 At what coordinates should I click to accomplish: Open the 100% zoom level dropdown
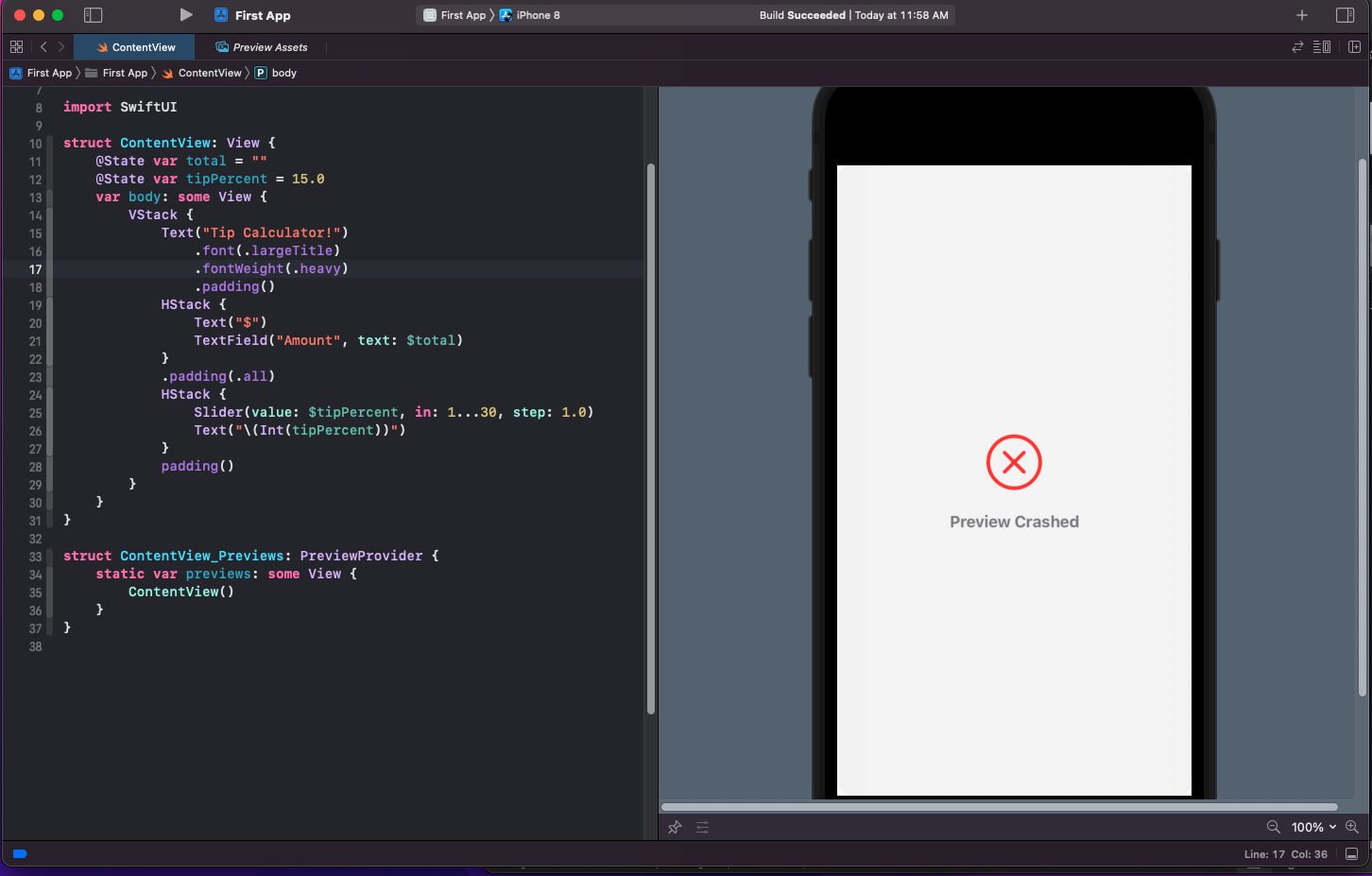(1313, 827)
